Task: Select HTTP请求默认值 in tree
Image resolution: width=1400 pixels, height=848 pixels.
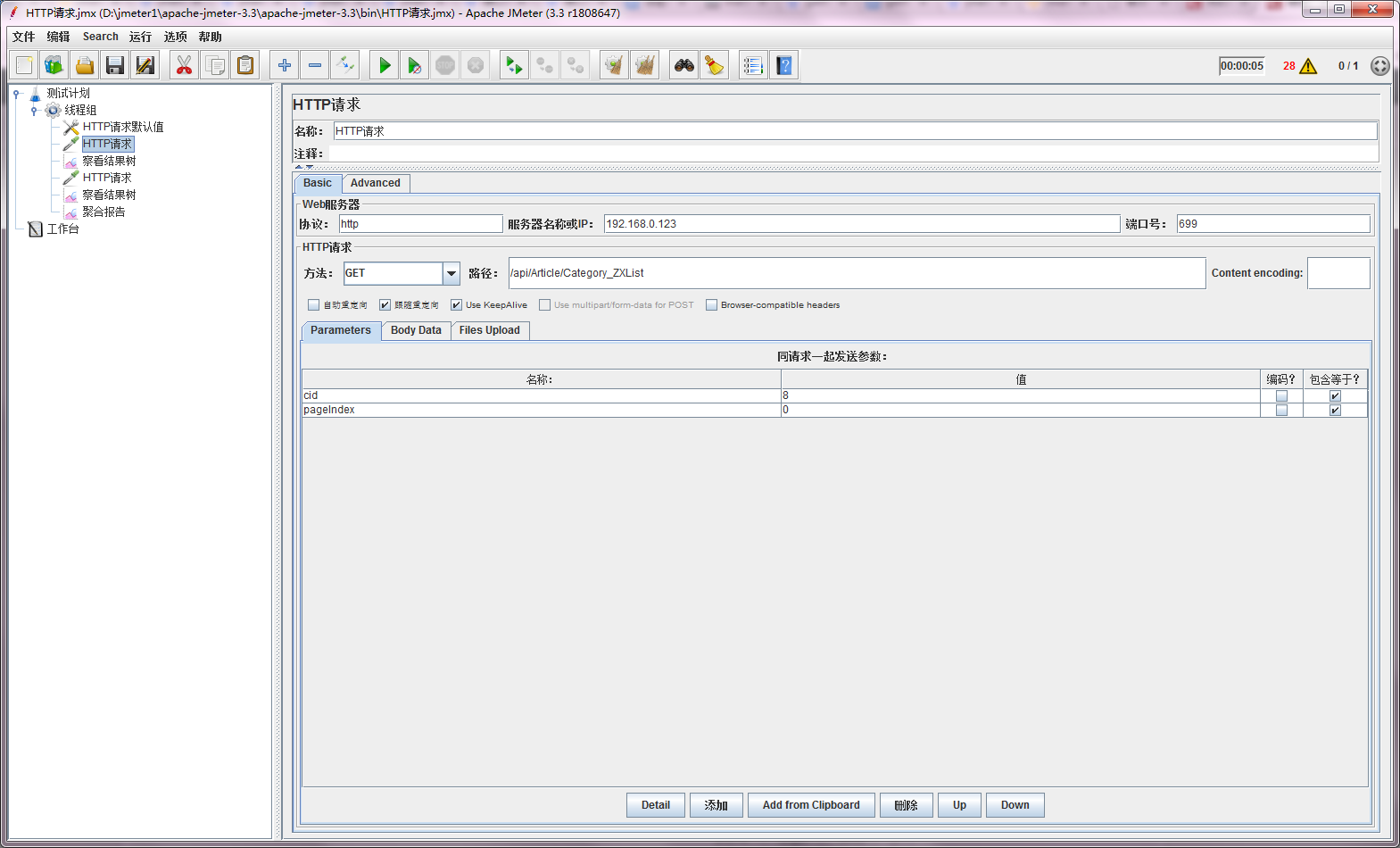Action: 123,127
